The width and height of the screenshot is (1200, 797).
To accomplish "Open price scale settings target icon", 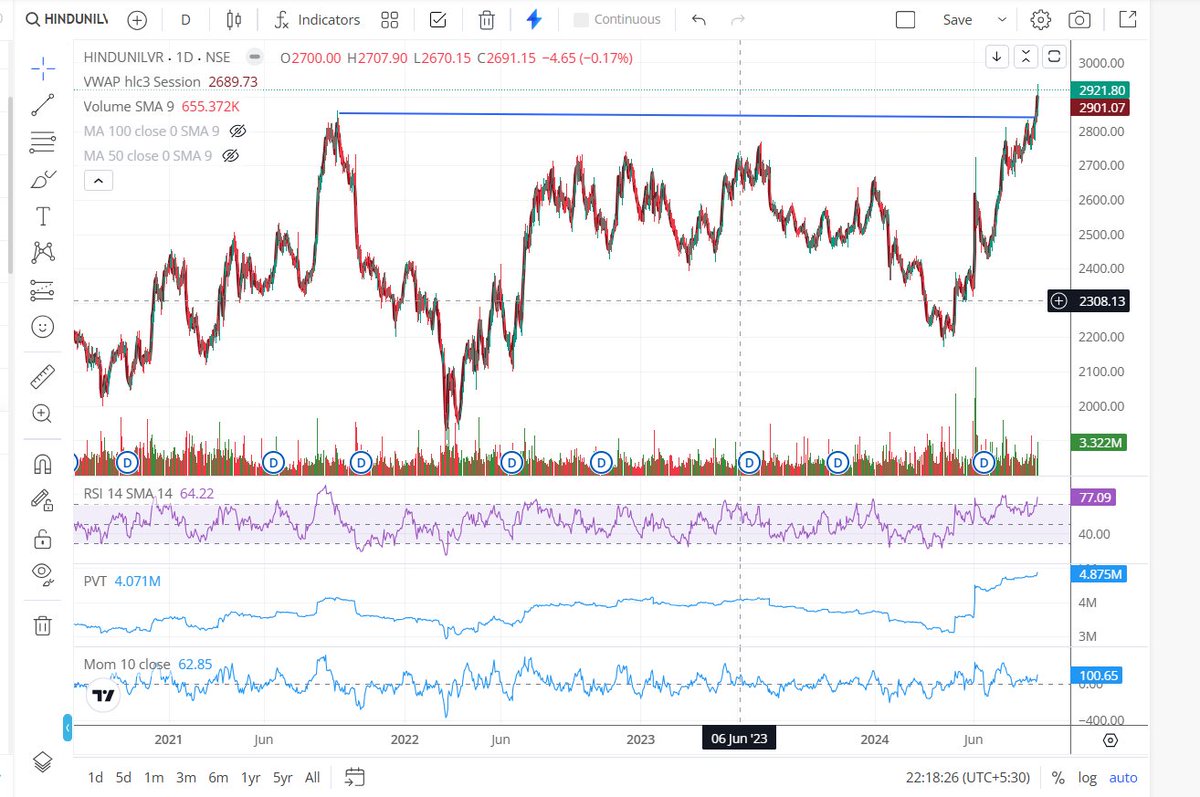I will (1111, 741).
